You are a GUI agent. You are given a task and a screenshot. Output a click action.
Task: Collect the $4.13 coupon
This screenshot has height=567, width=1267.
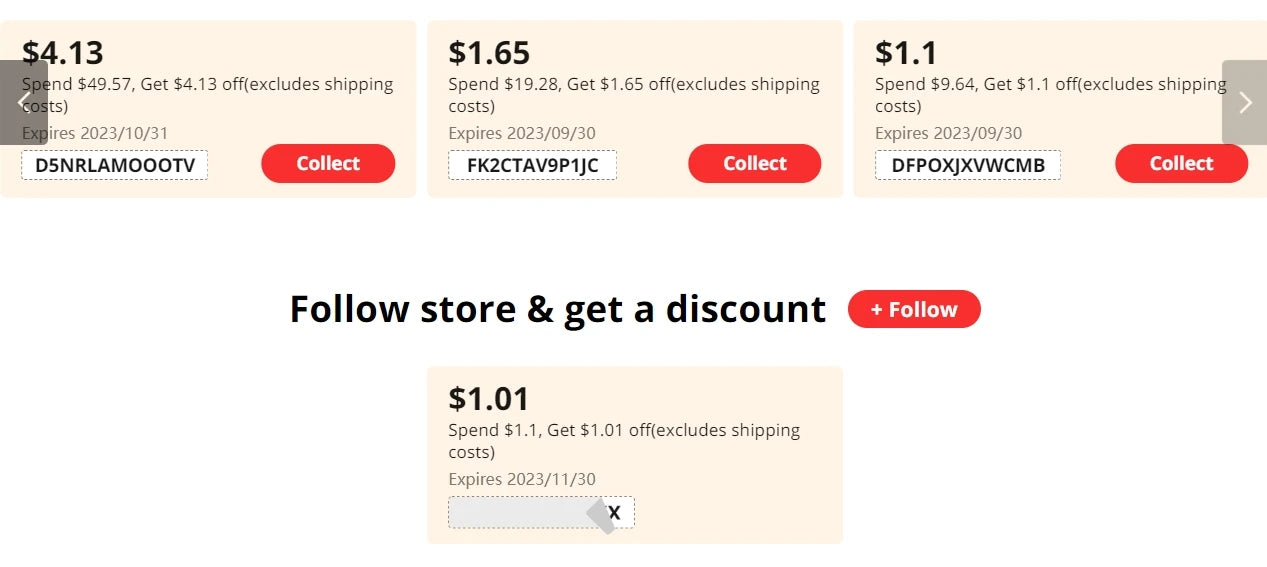tap(328, 164)
